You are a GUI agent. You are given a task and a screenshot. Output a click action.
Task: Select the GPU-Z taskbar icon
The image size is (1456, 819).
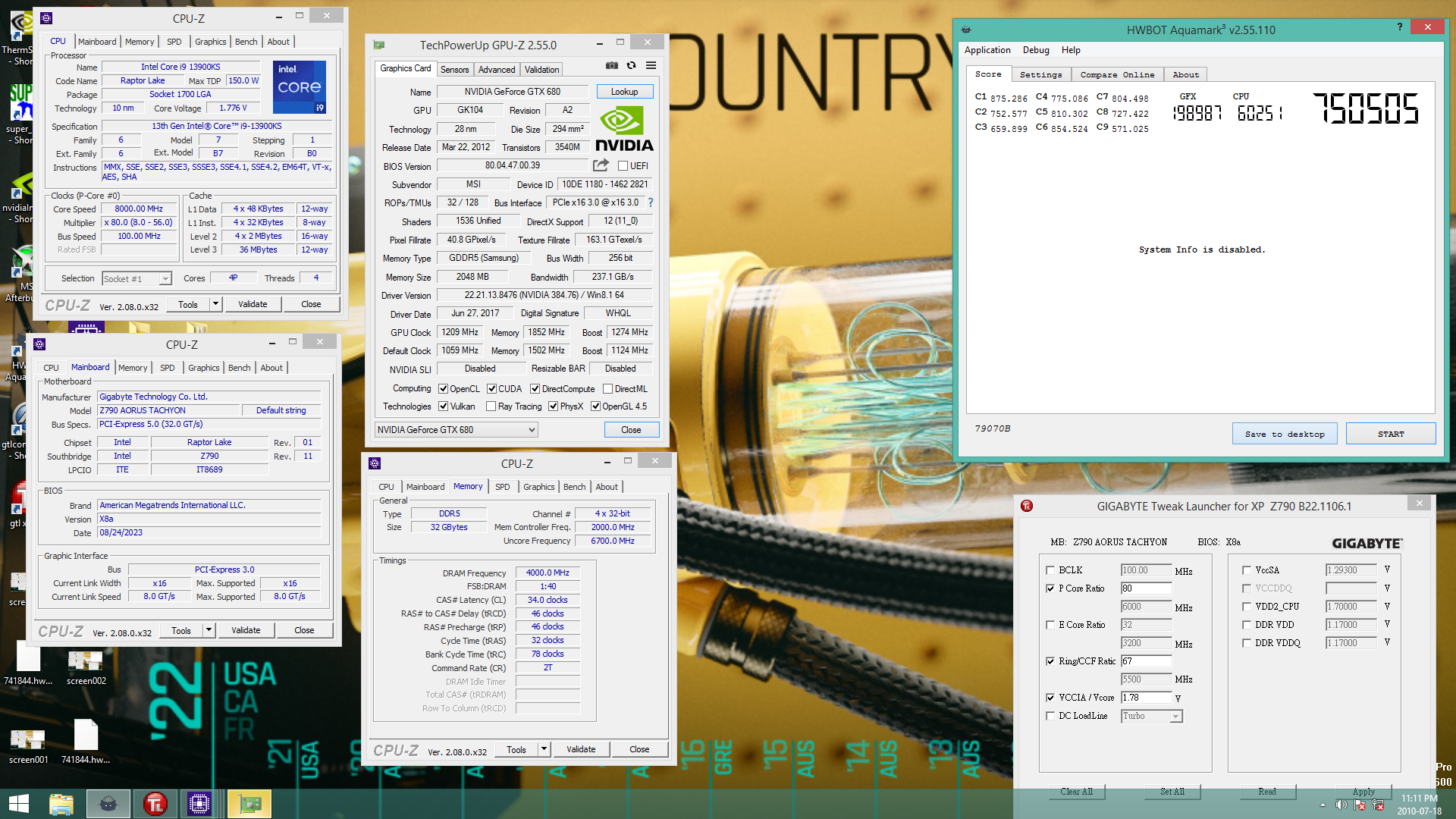pyautogui.click(x=249, y=804)
